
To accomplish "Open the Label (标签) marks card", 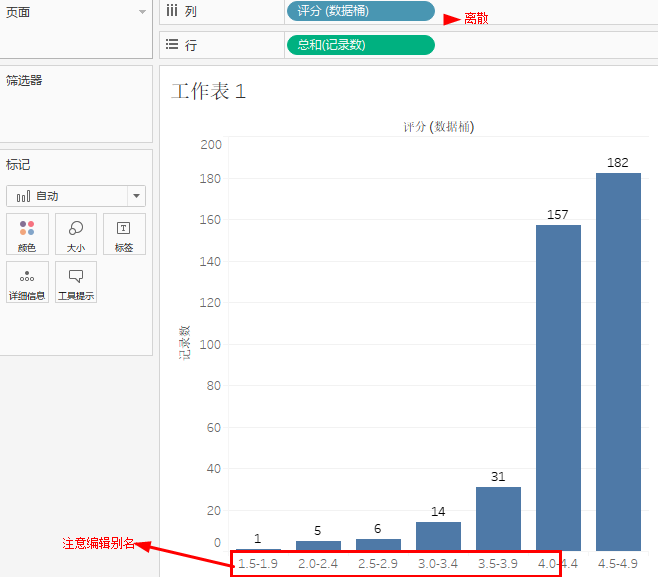I will pos(124,234).
